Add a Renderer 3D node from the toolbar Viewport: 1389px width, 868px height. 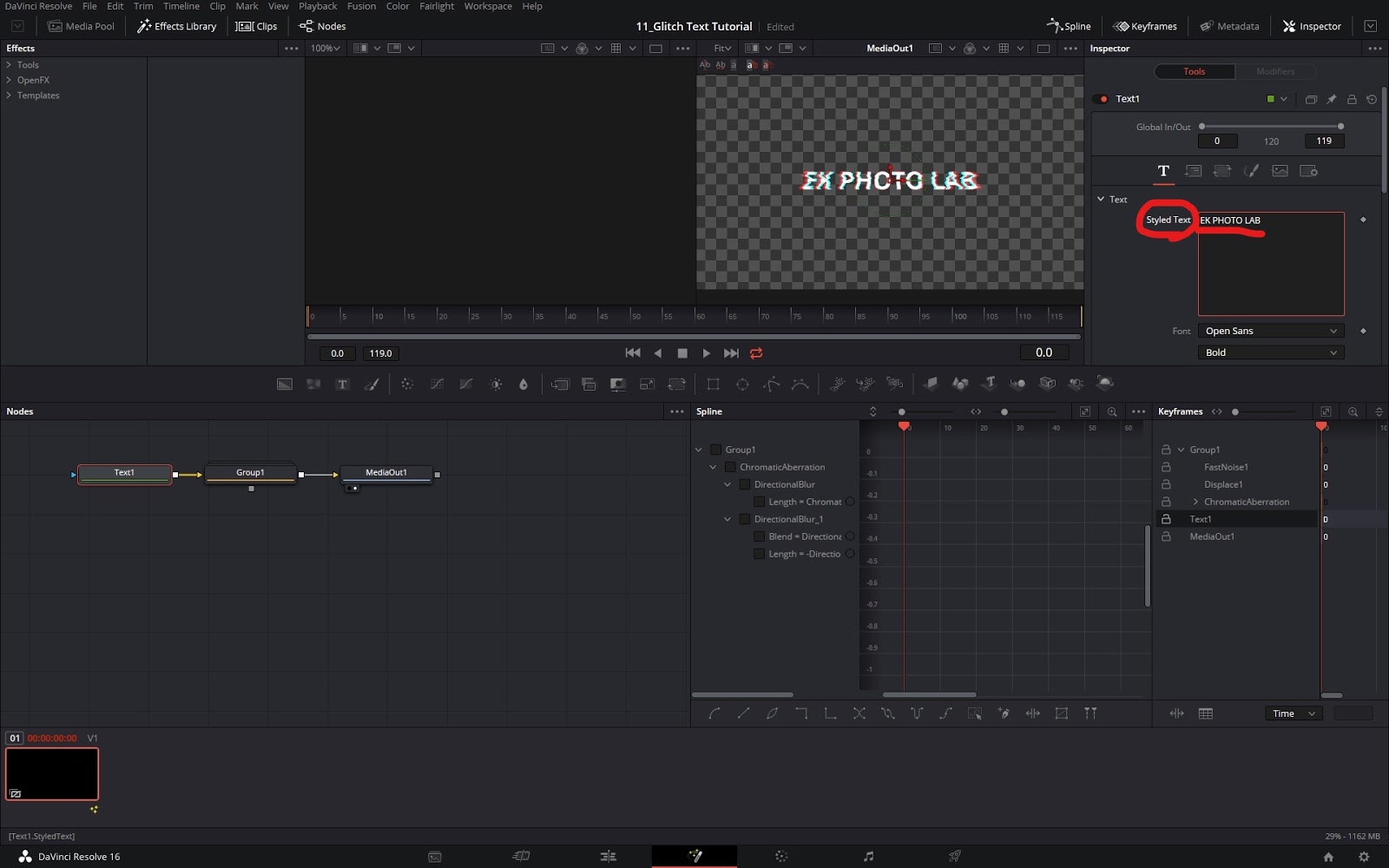pyautogui.click(x=1105, y=384)
